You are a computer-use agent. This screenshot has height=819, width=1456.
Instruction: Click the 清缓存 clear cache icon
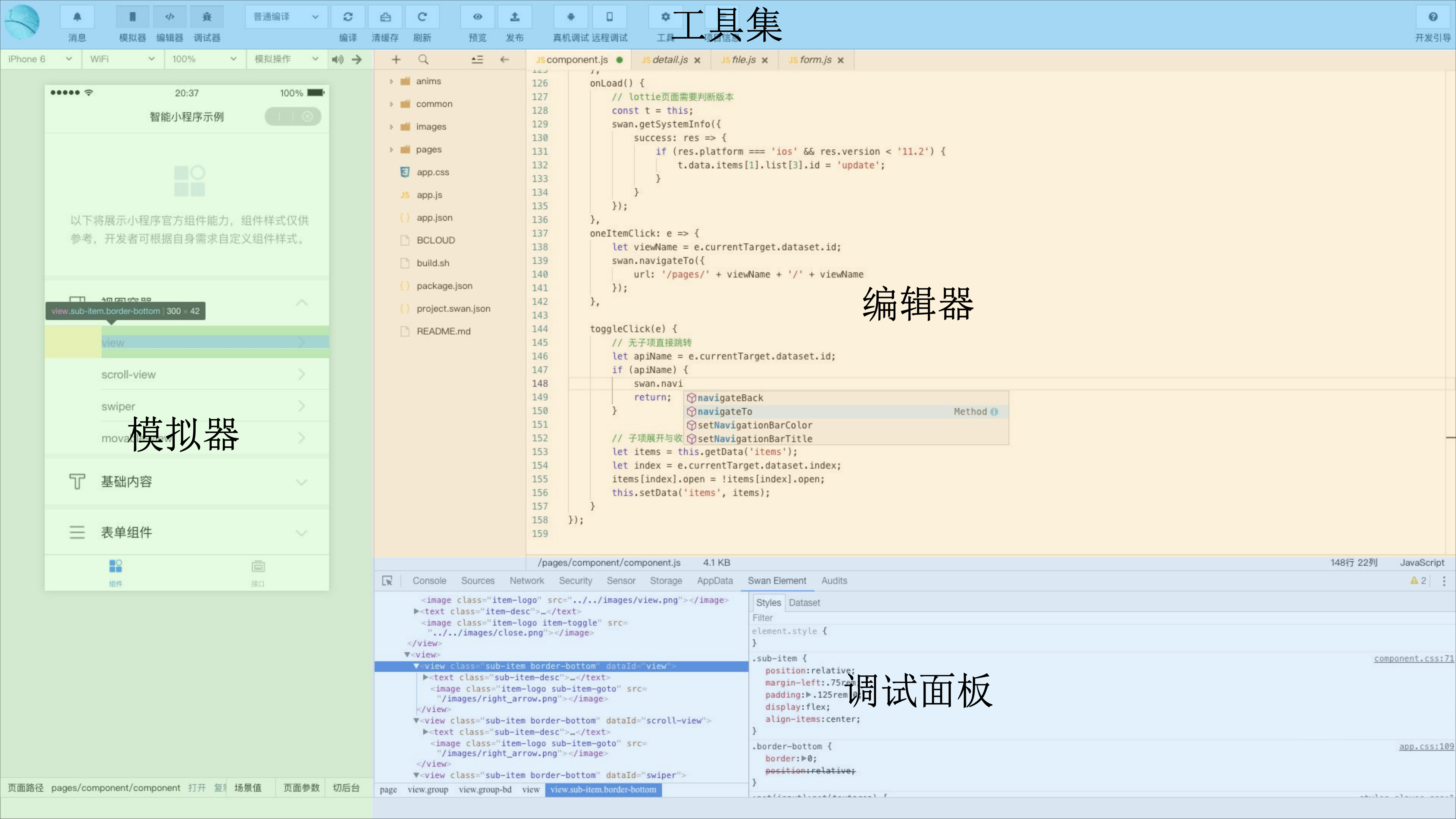[385, 17]
